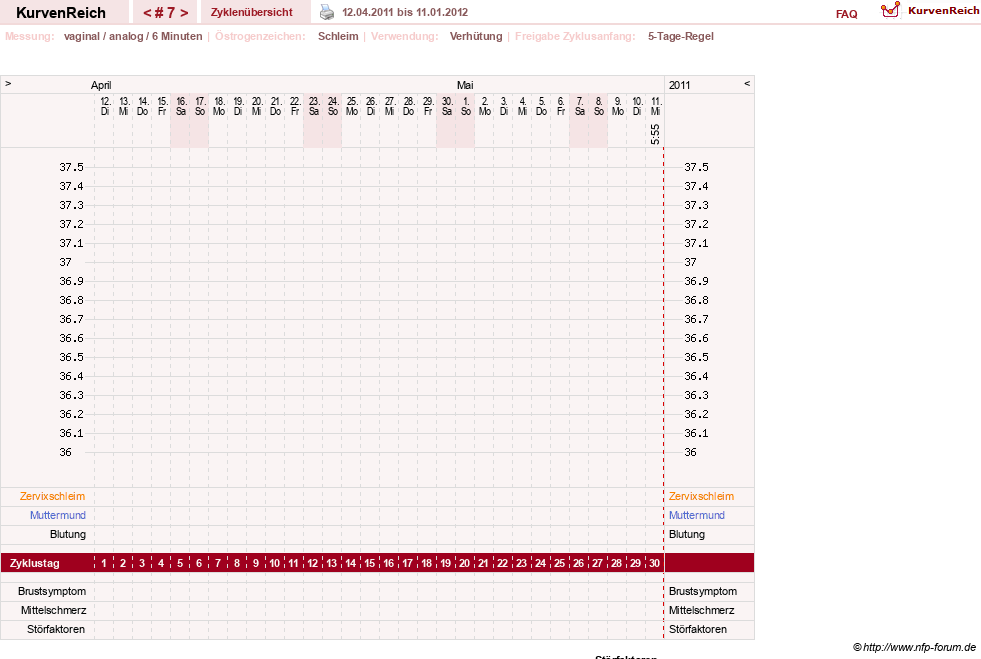Select cycle day 25 cell
This screenshot has width=981, height=659.
pyautogui.click(x=559, y=563)
